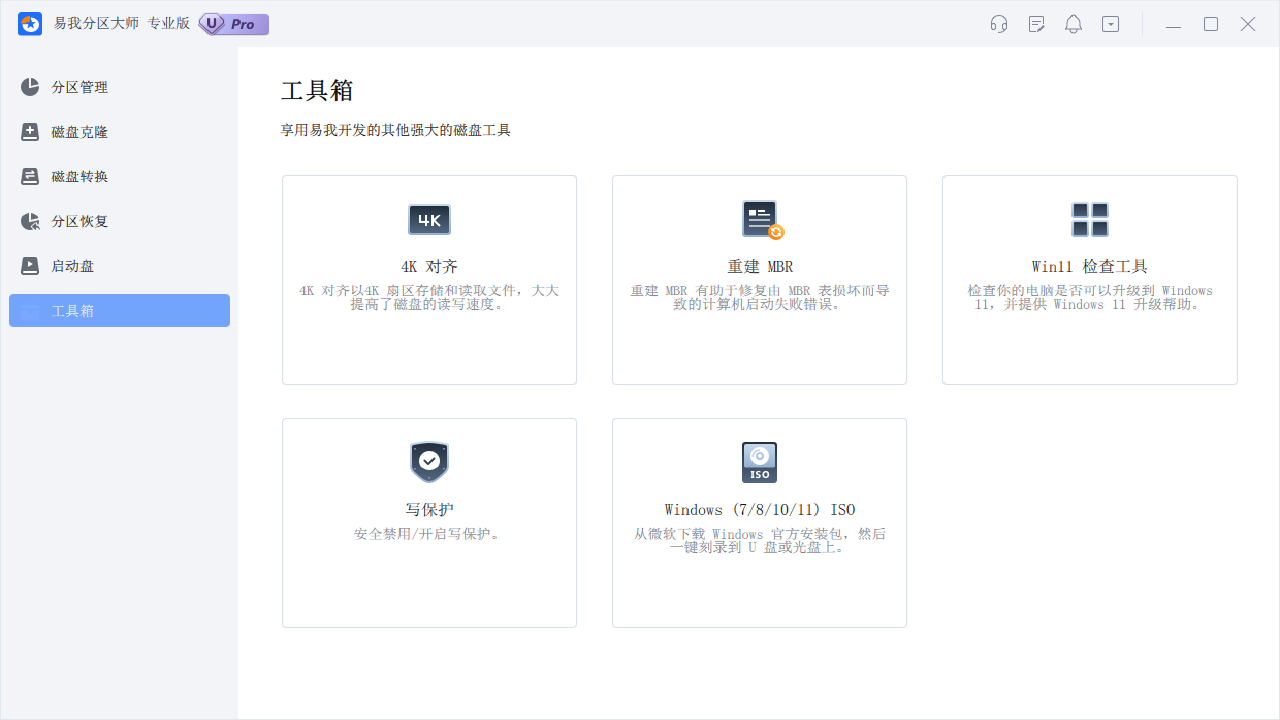Check notifications via the bell icon
1280x720 pixels.
(x=1073, y=23)
